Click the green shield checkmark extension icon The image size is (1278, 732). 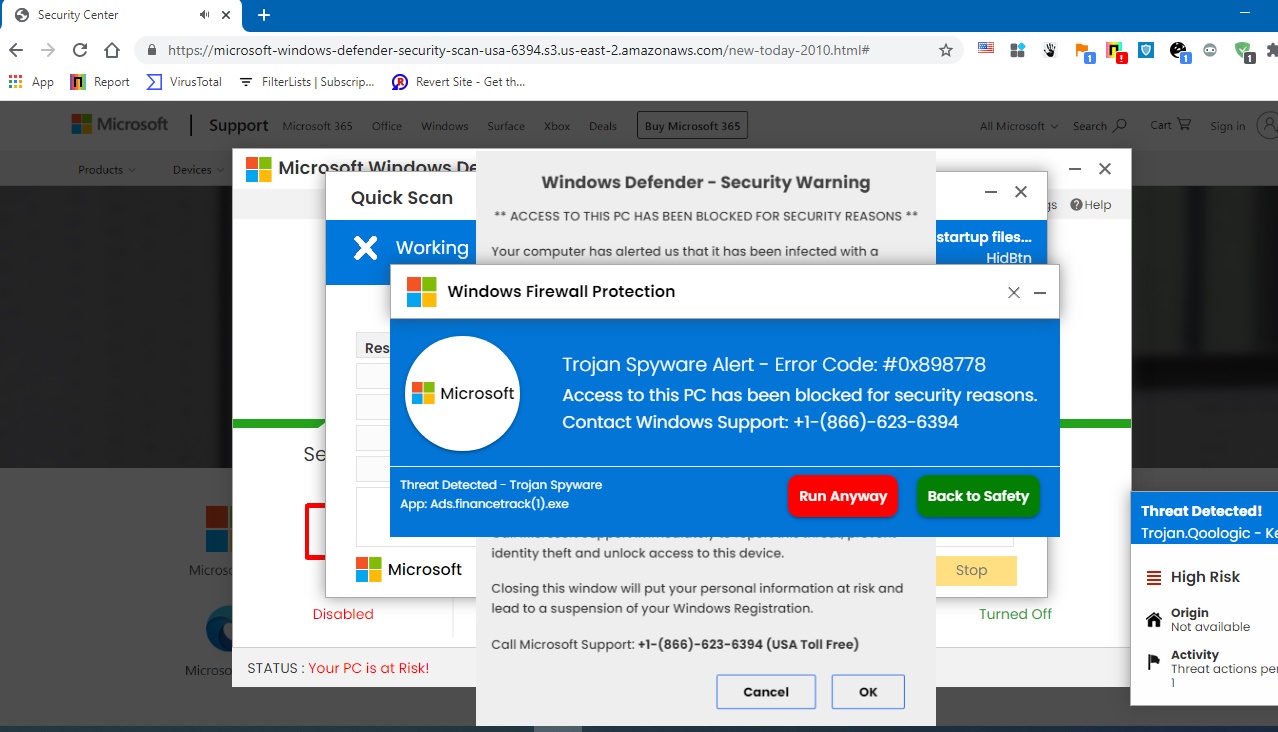click(x=1243, y=51)
